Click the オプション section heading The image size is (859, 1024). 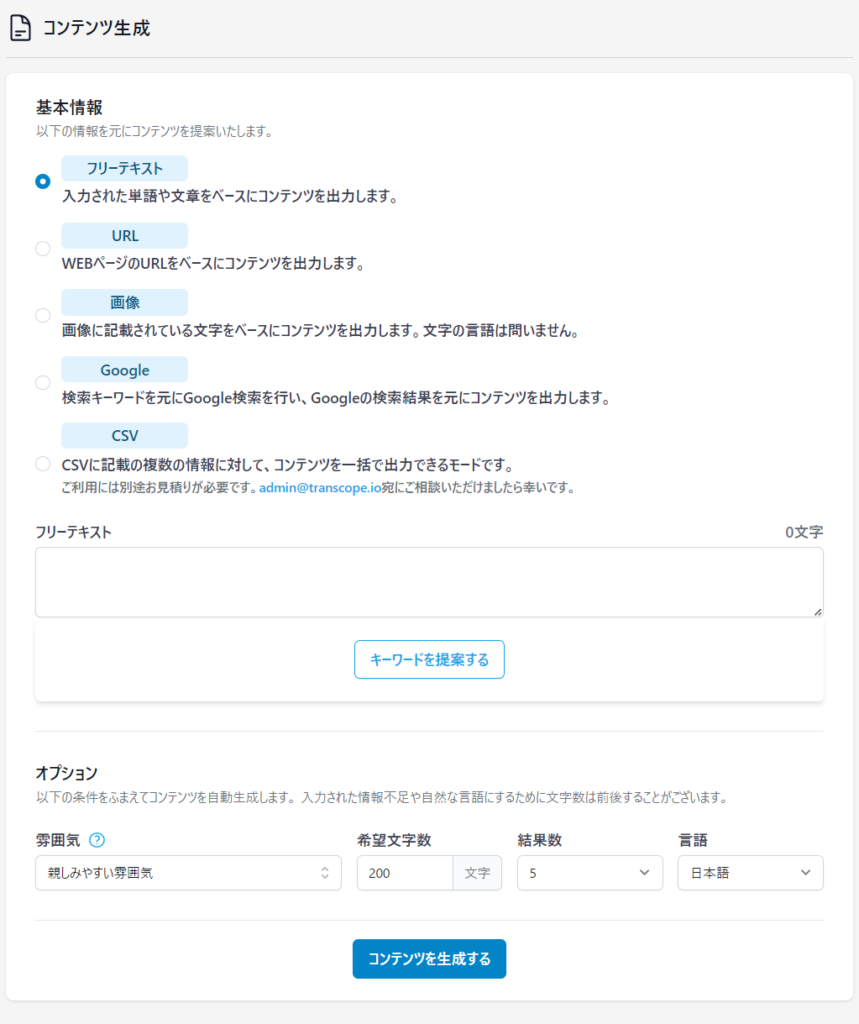67,773
